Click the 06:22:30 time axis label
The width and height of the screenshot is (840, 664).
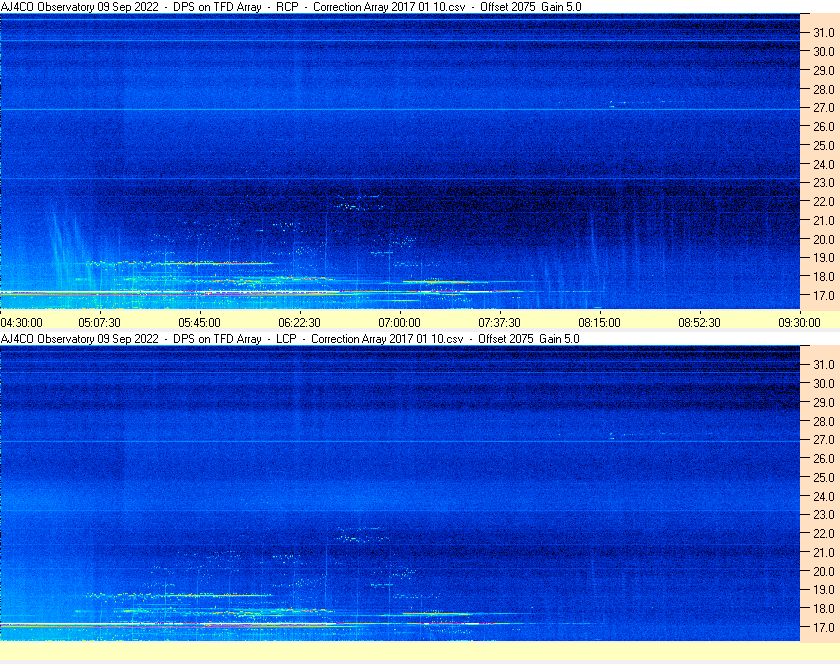[x=299, y=323]
